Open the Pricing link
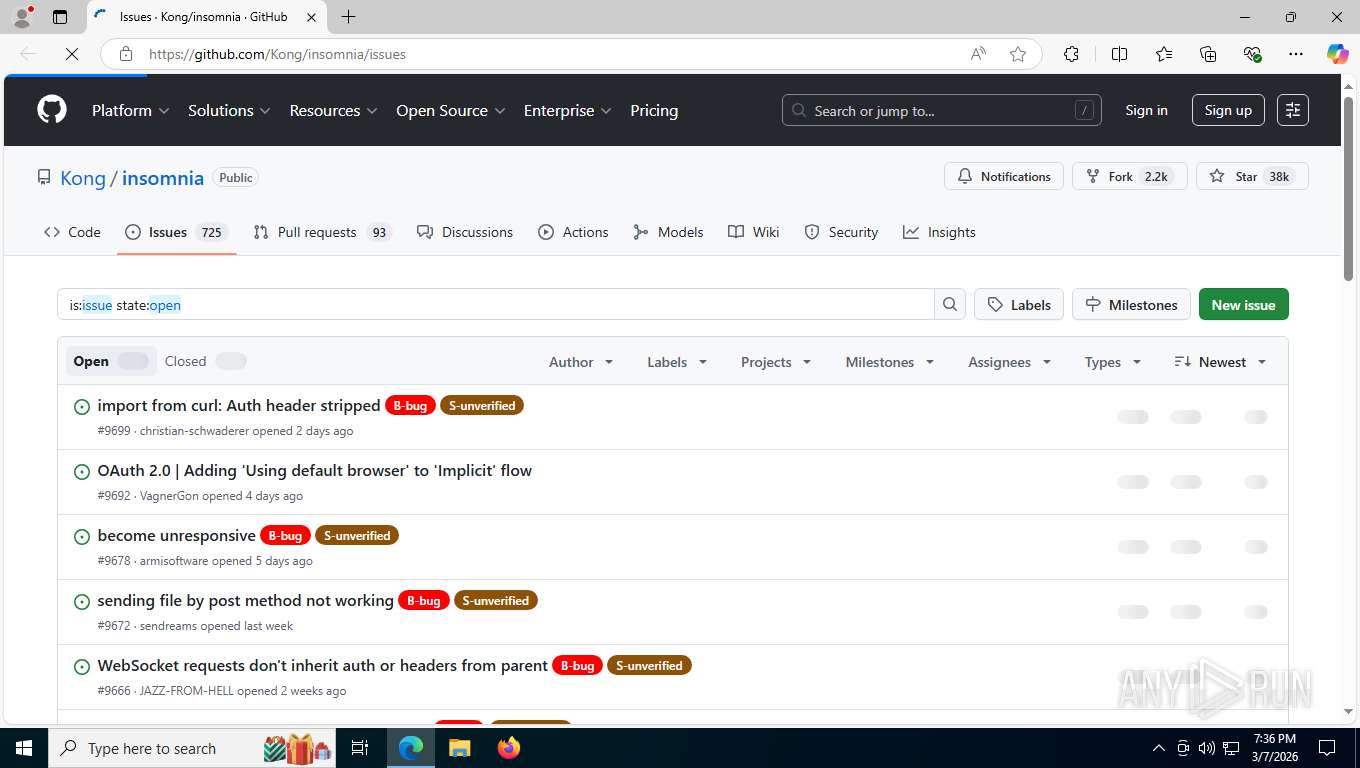1360x768 pixels. pyautogui.click(x=654, y=111)
